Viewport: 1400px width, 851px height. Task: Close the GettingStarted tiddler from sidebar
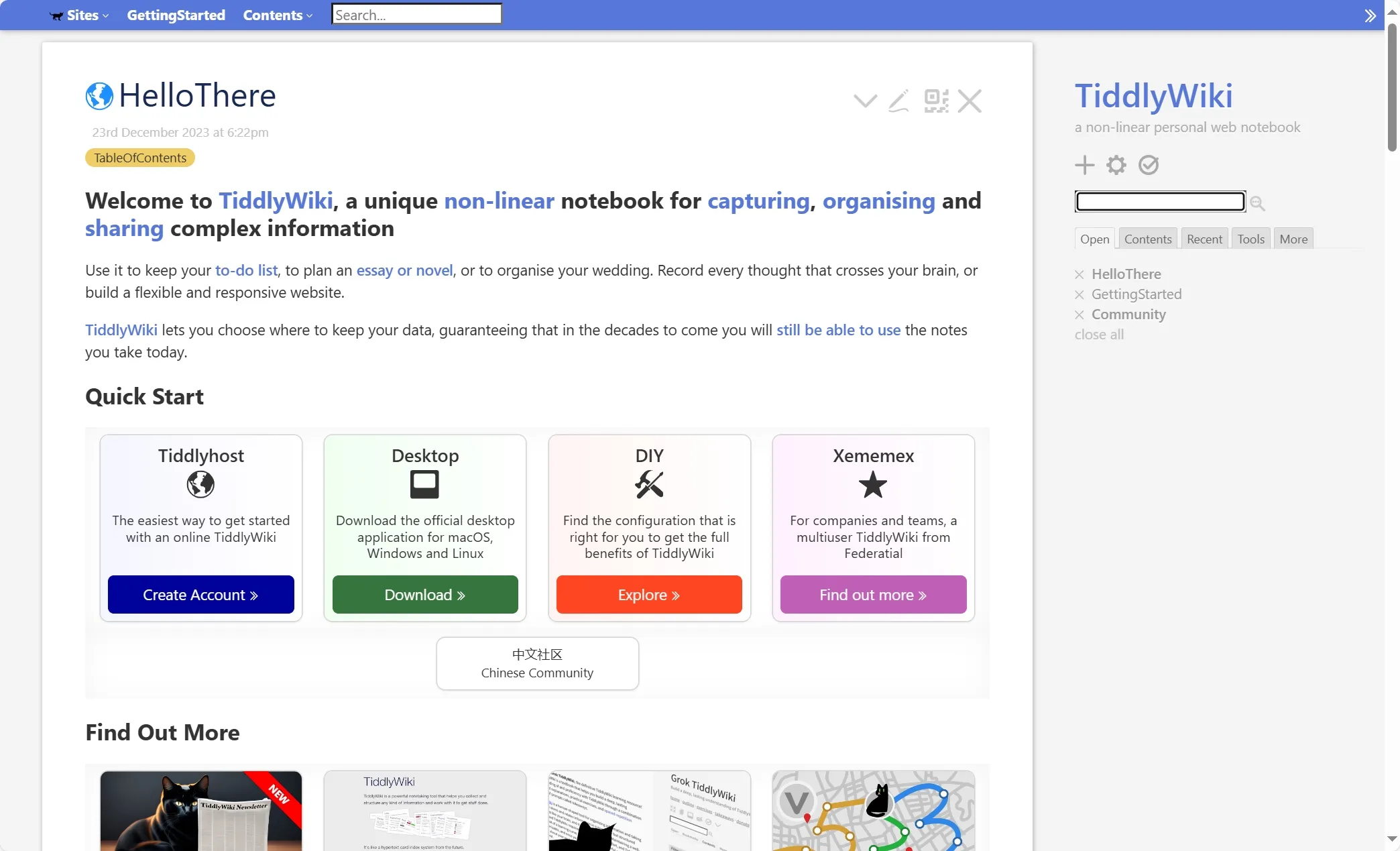[1080, 294]
